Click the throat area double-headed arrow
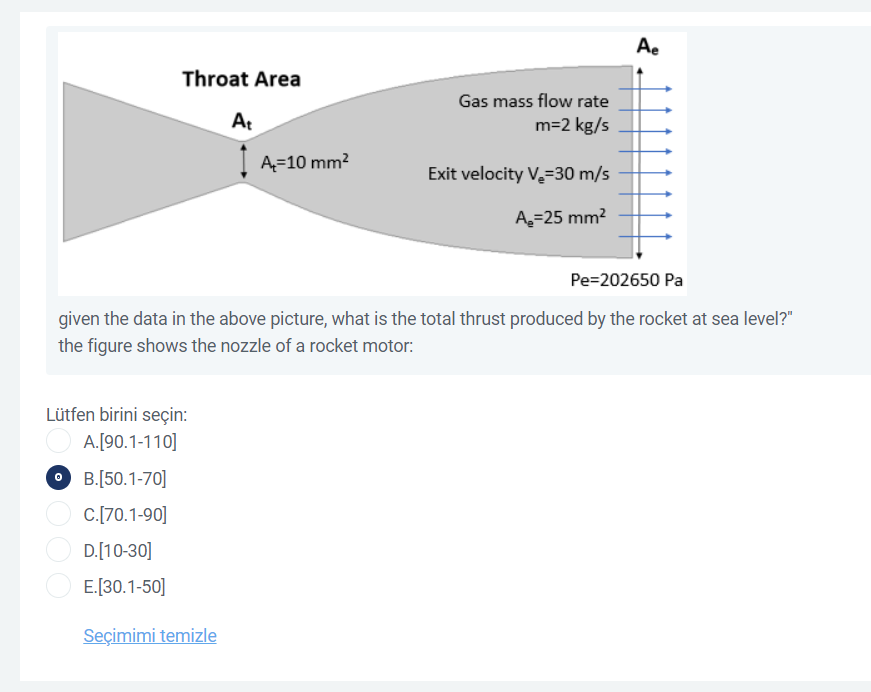 click(x=244, y=160)
